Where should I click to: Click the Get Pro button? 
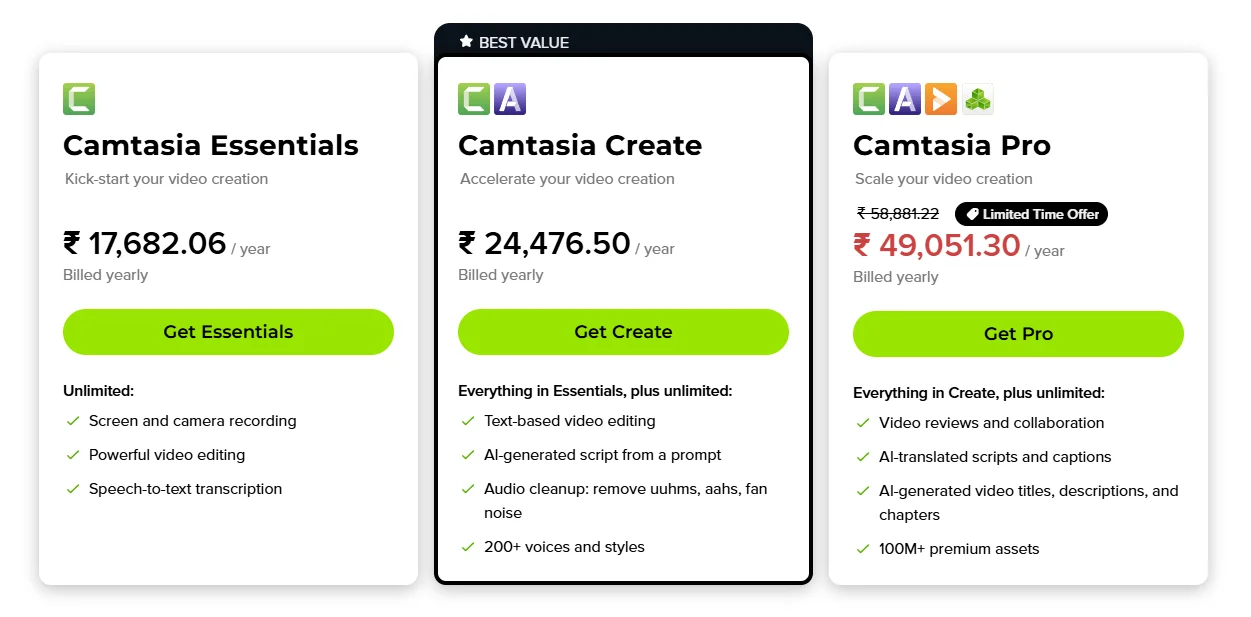pos(1018,334)
